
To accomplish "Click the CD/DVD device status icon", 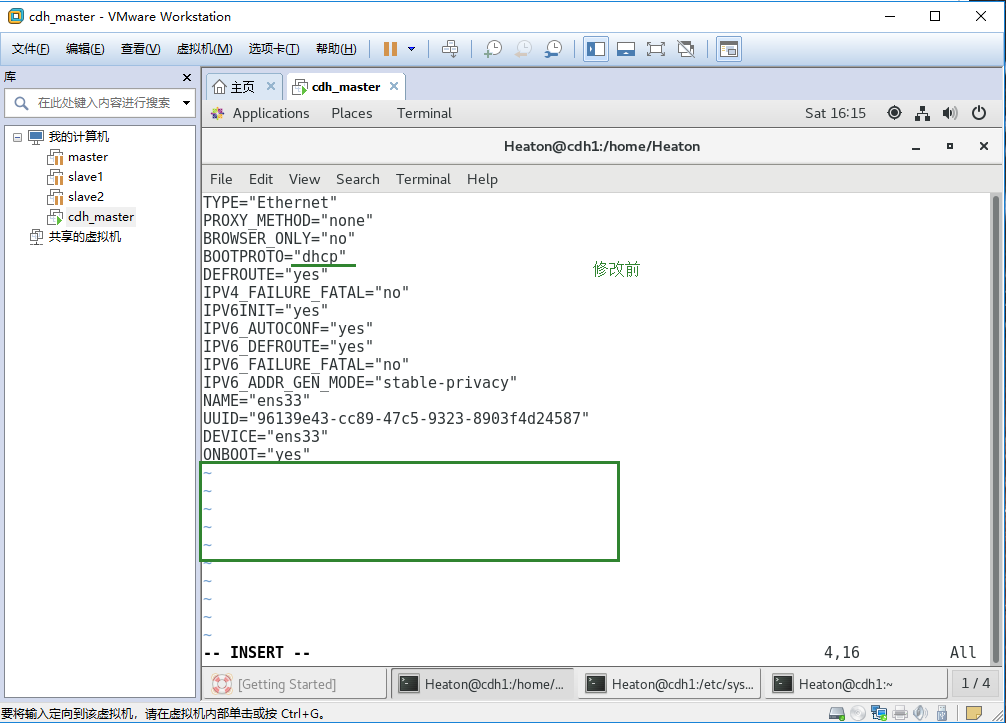I will click(858, 713).
